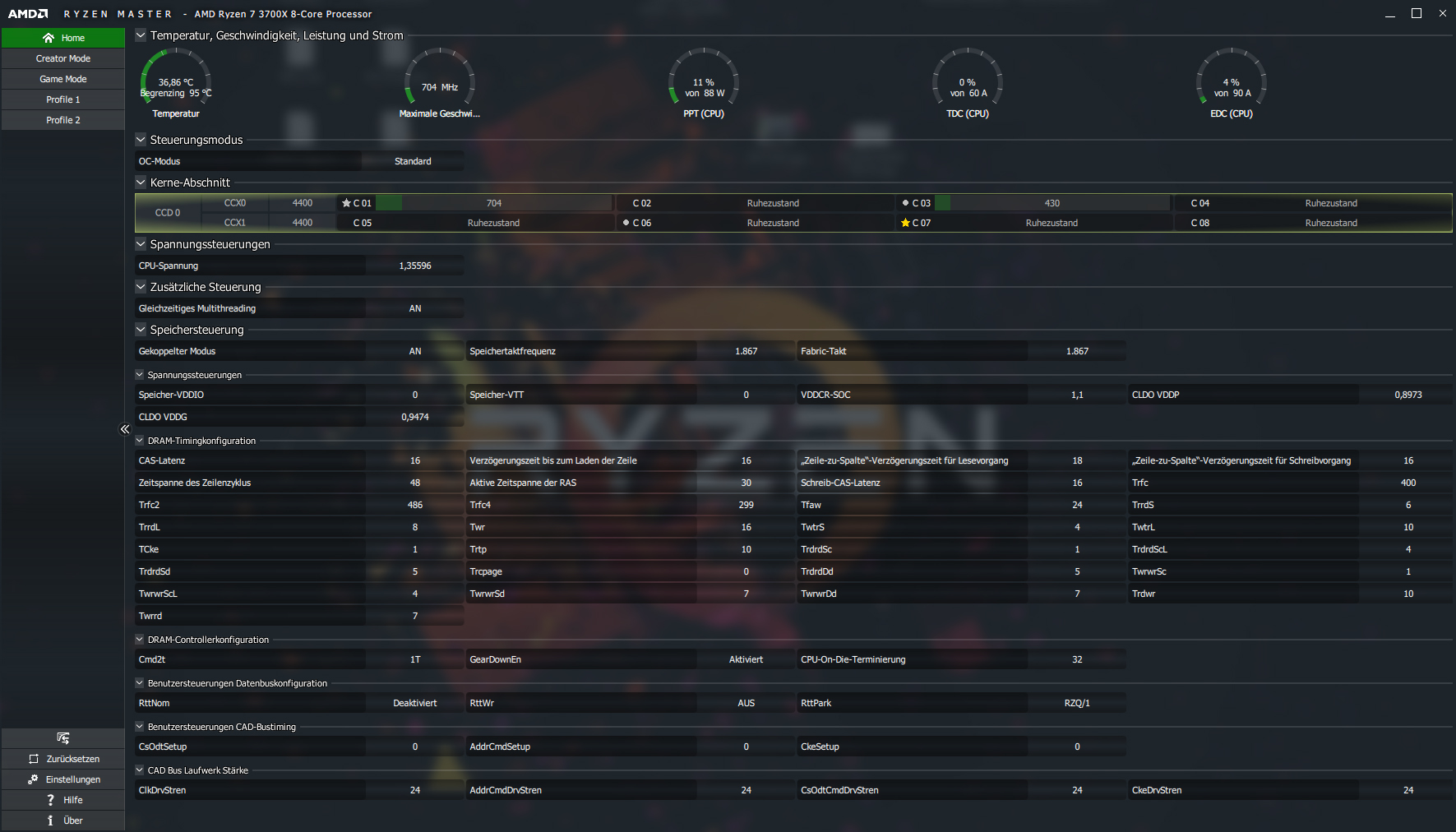Collapse DRAM-Timingkonfiguration subsection
The width and height of the screenshot is (1456, 832).
tap(140, 441)
